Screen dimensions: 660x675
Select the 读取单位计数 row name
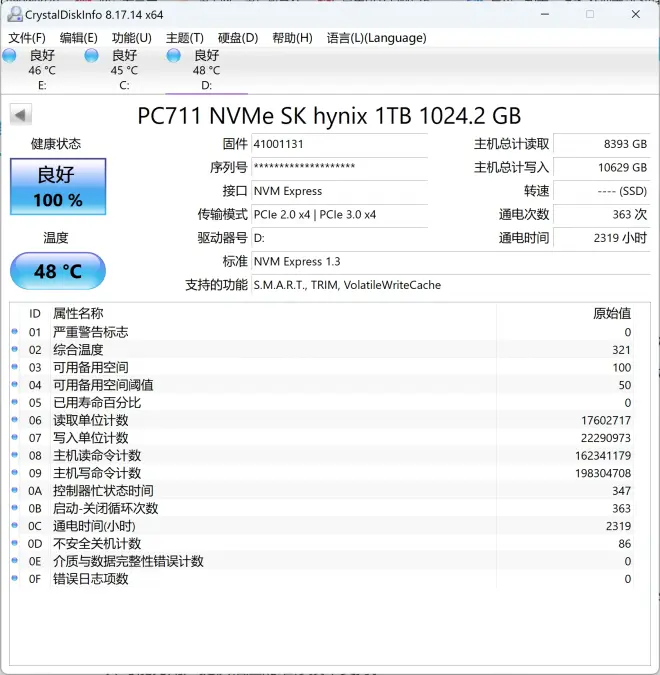click(x=90, y=420)
